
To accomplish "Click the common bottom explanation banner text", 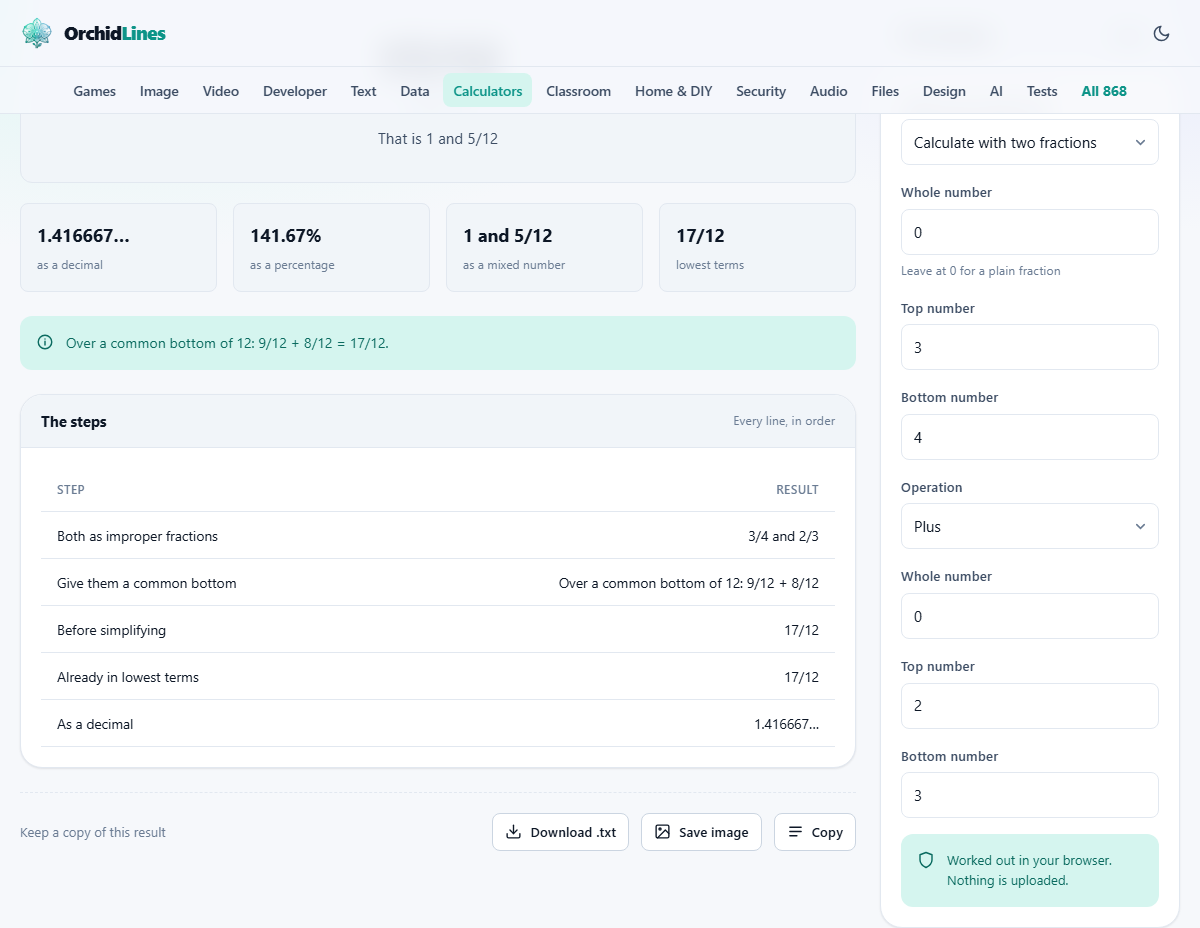I will pyautogui.click(x=227, y=343).
